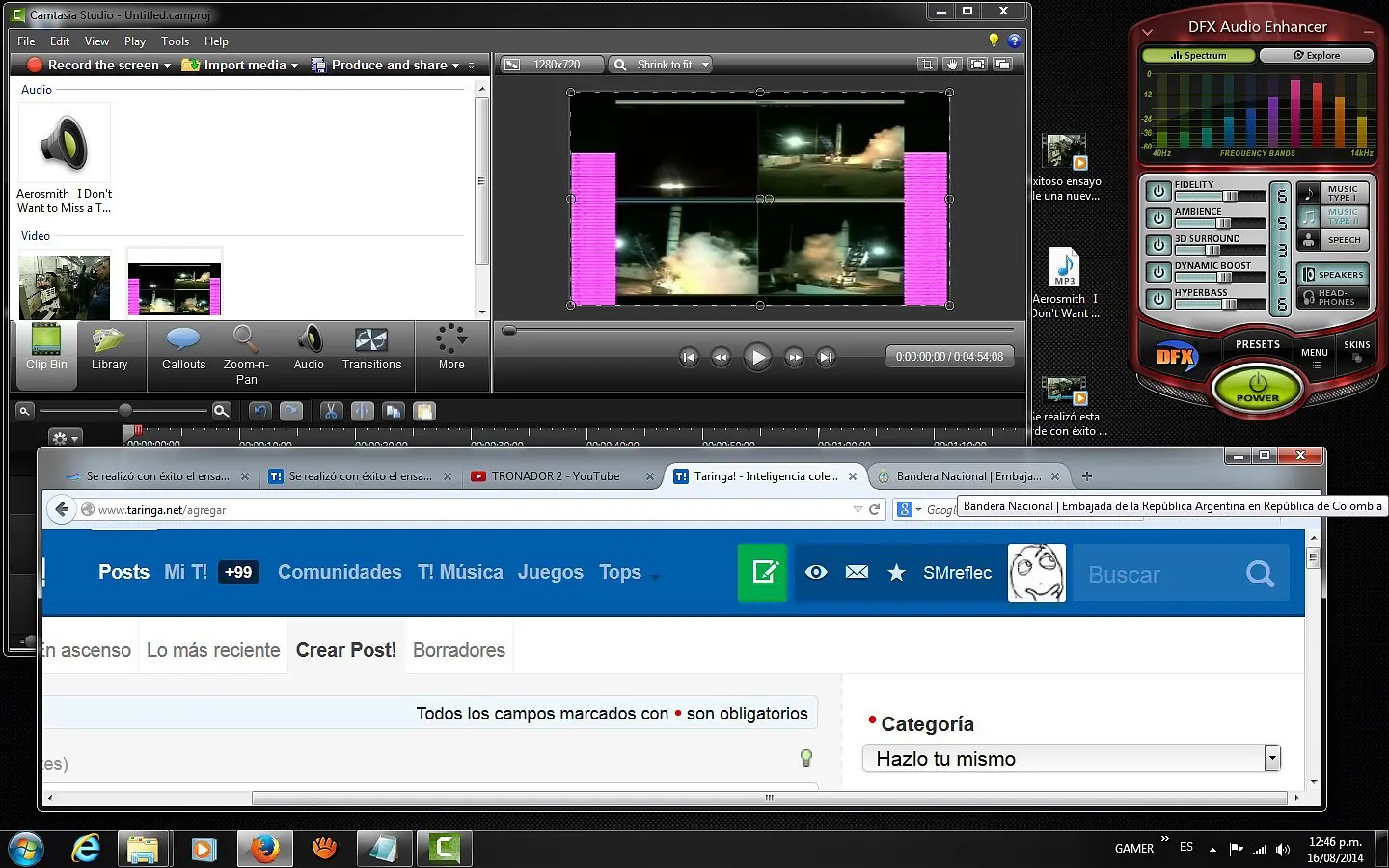Expand the Categoría dropdown
The image size is (1389, 868).
[x=1272, y=759]
